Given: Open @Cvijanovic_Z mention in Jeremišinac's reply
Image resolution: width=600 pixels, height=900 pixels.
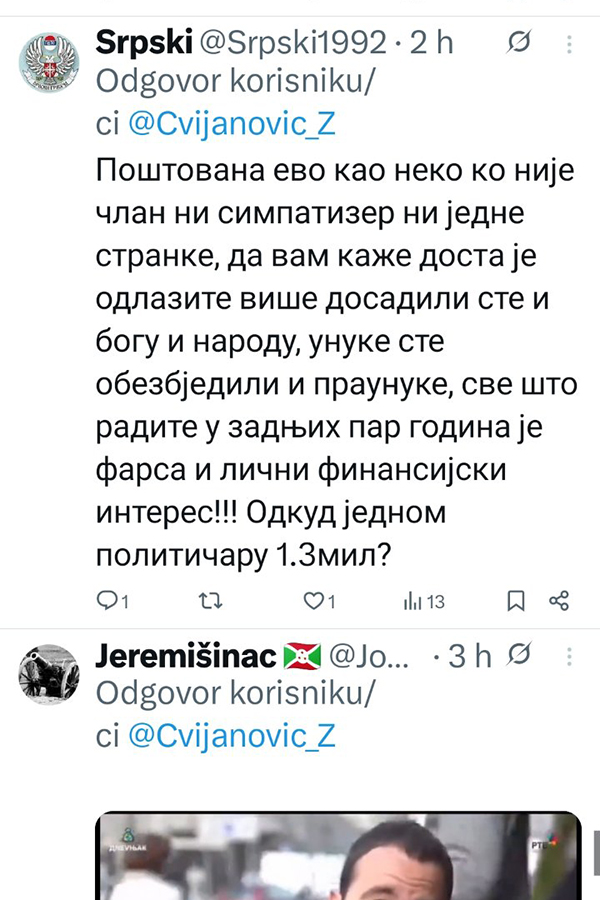Looking at the screenshot, I should click(229, 737).
